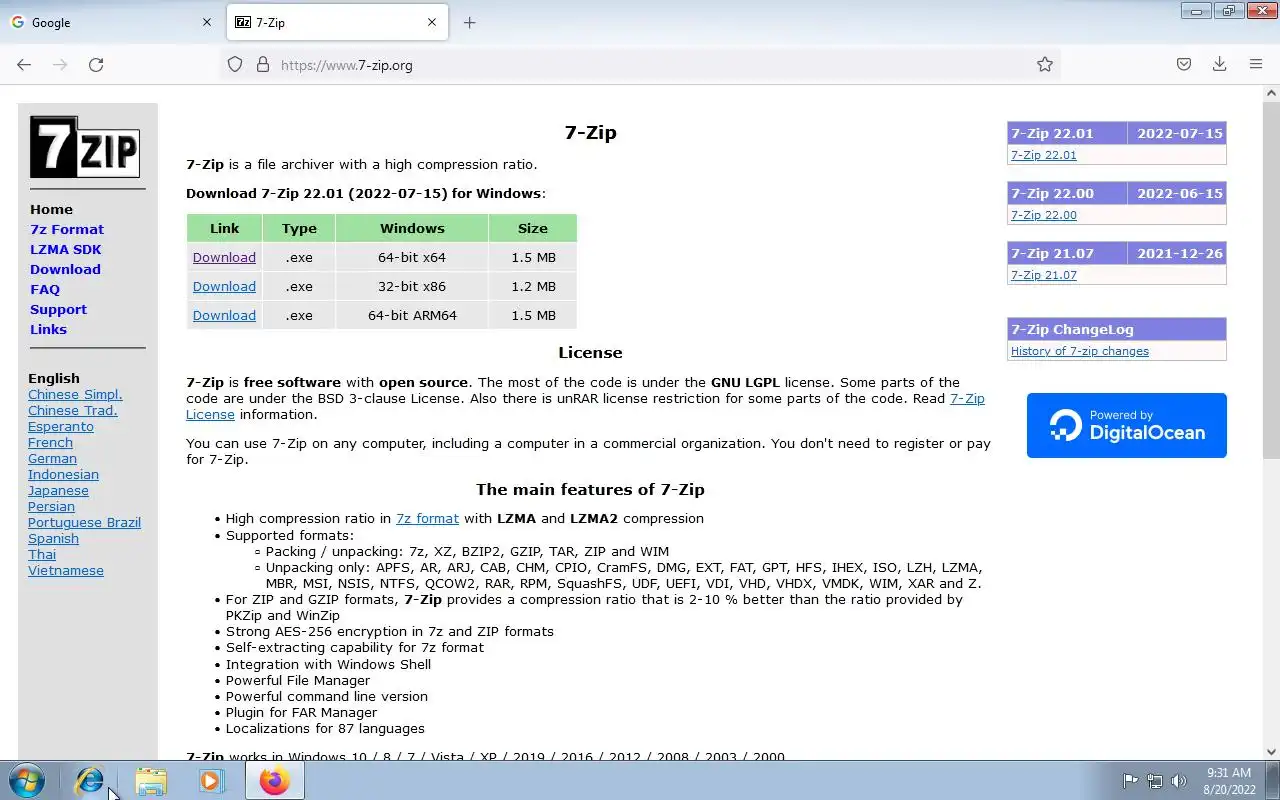Switch language to Japanese
The width and height of the screenshot is (1280, 800).
tap(58, 490)
